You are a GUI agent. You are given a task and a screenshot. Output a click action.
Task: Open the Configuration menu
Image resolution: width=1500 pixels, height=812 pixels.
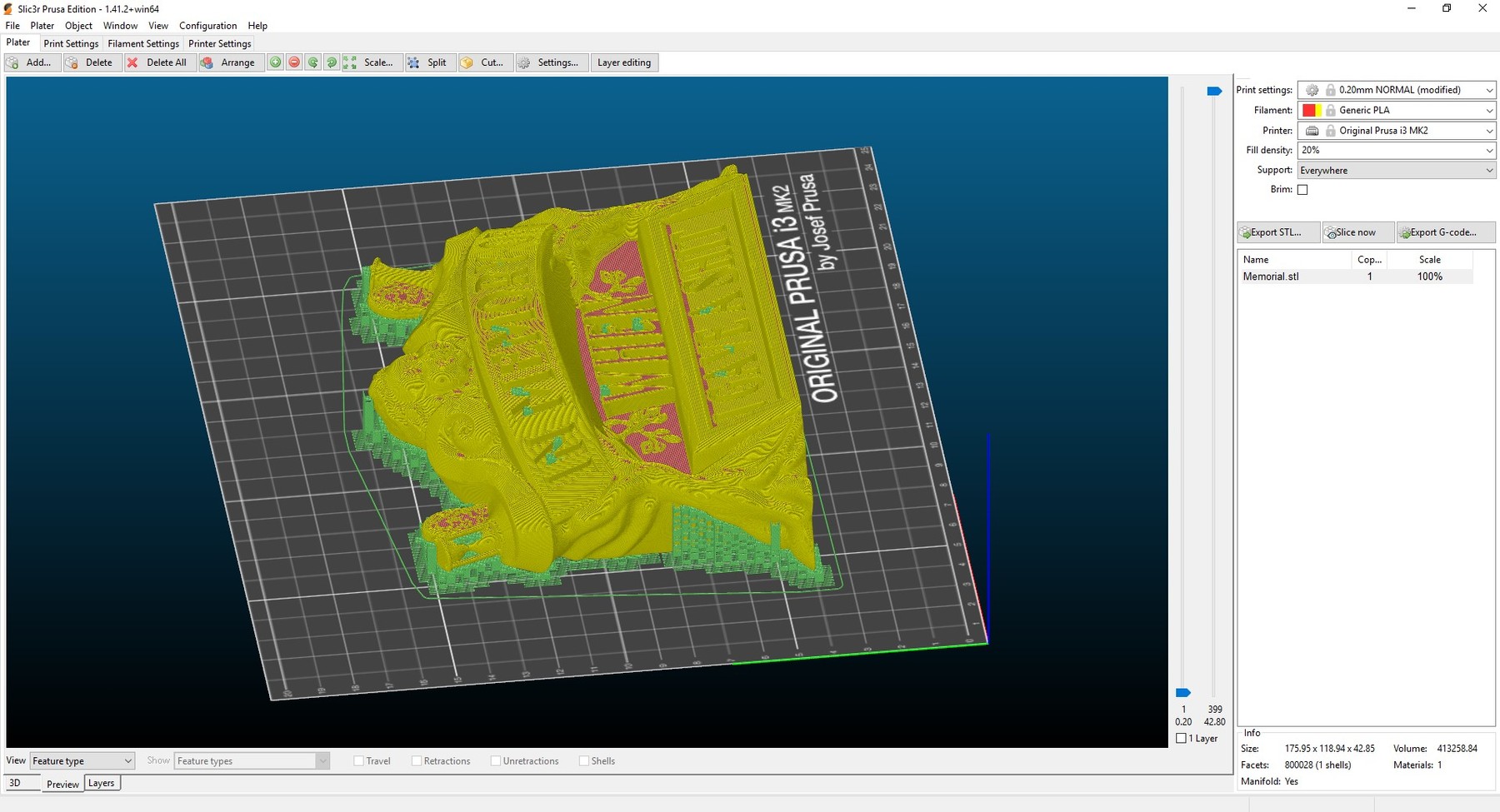[207, 26]
